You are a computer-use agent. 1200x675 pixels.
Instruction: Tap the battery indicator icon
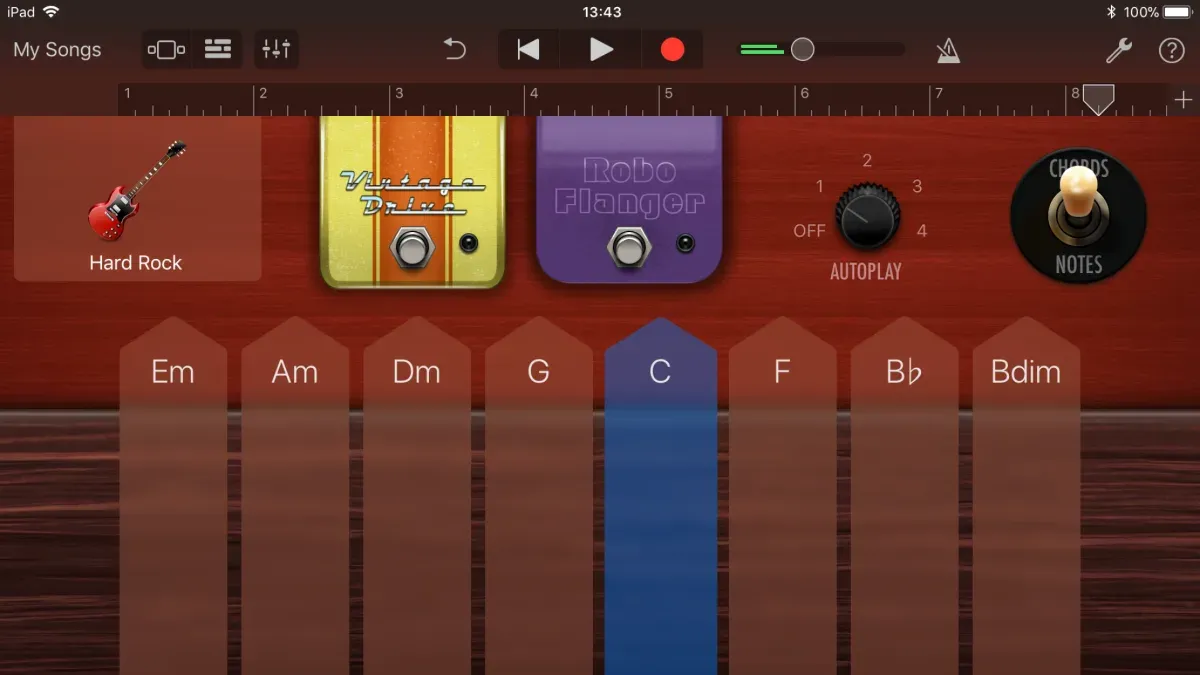click(1178, 12)
